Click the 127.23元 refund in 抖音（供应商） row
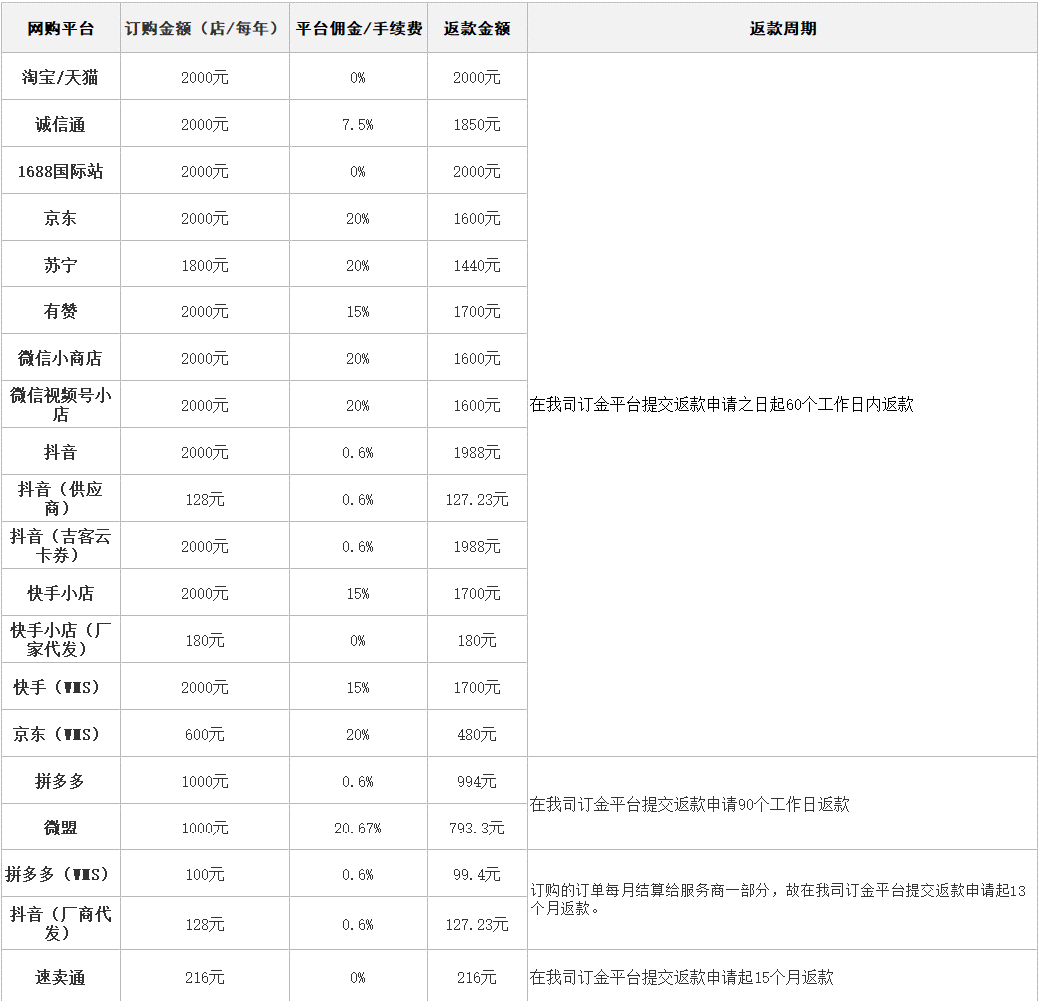This screenshot has height=1001, width=1040. tap(477, 500)
